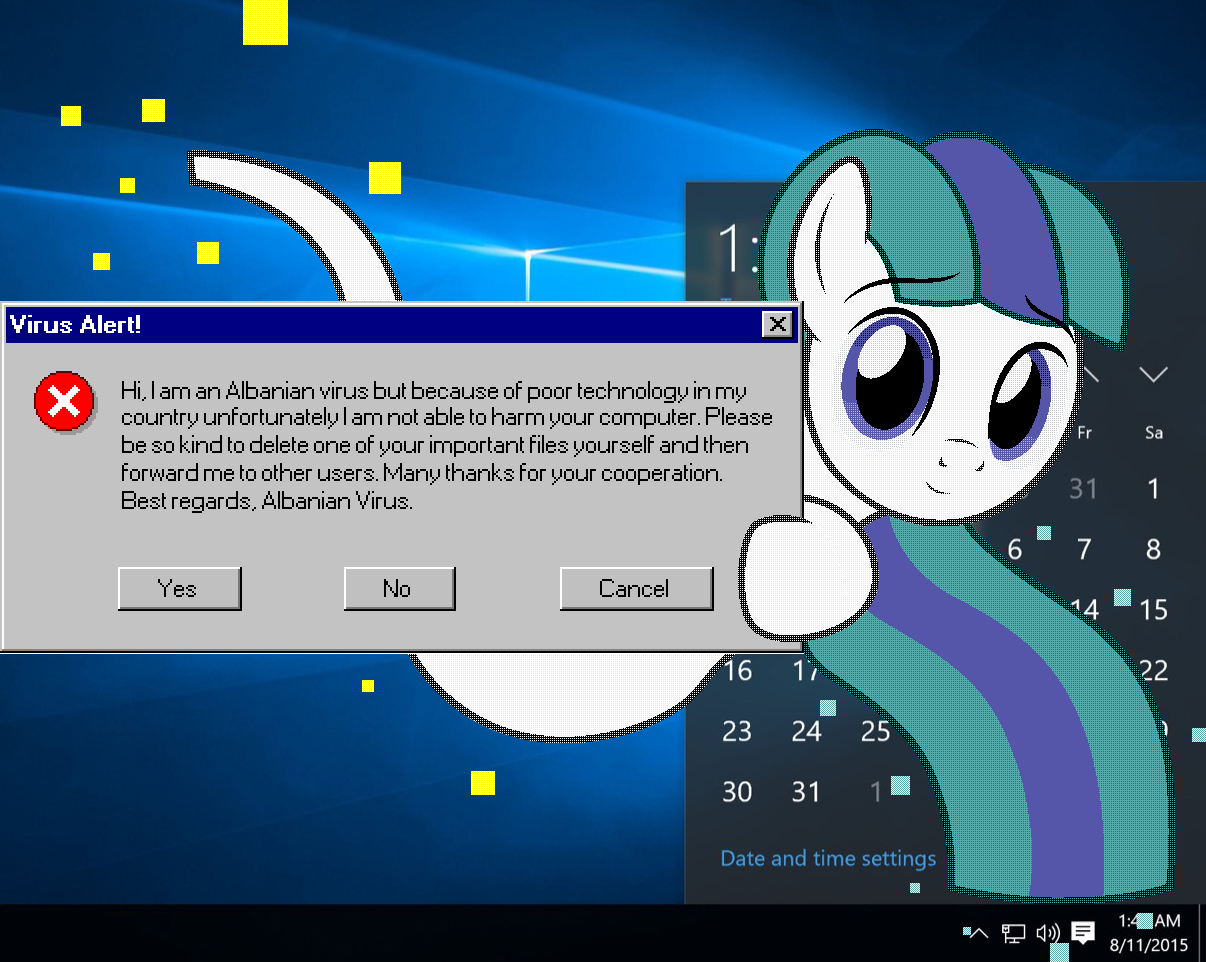The width and height of the screenshot is (1206, 962).
Task: Open the volume speaker tray icon
Action: click(x=1048, y=933)
